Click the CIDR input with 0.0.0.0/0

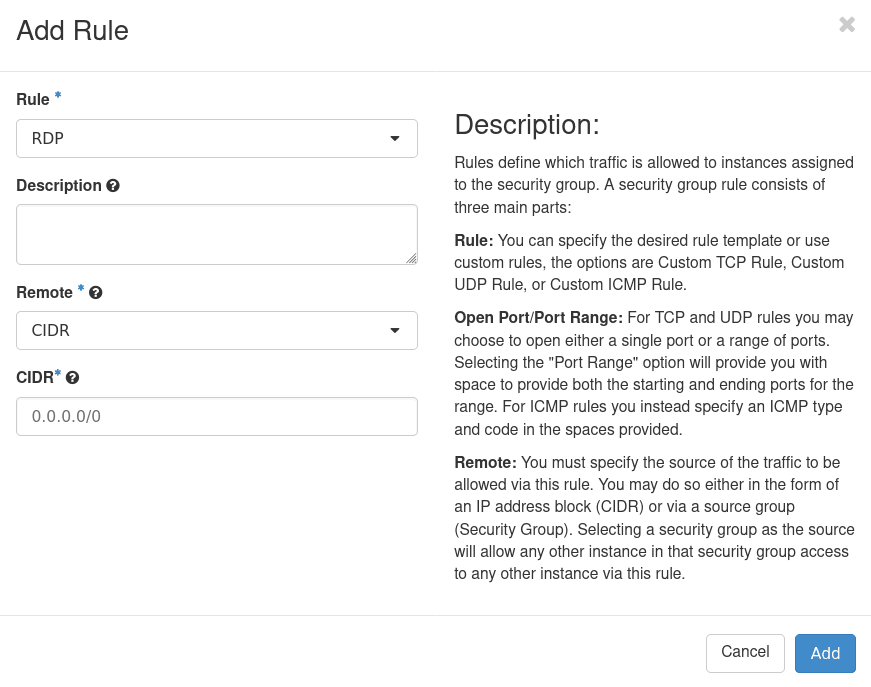[217, 416]
